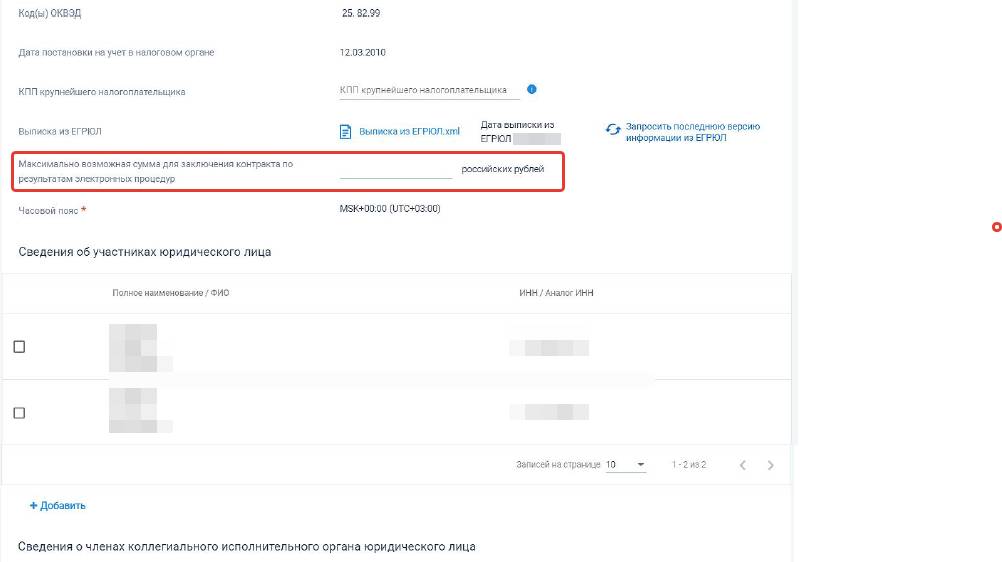This screenshot has height=562, width=1002.
Task: Click Запросить последнюю версию информации из ЕГРЮЛ
Action: [x=692, y=132]
